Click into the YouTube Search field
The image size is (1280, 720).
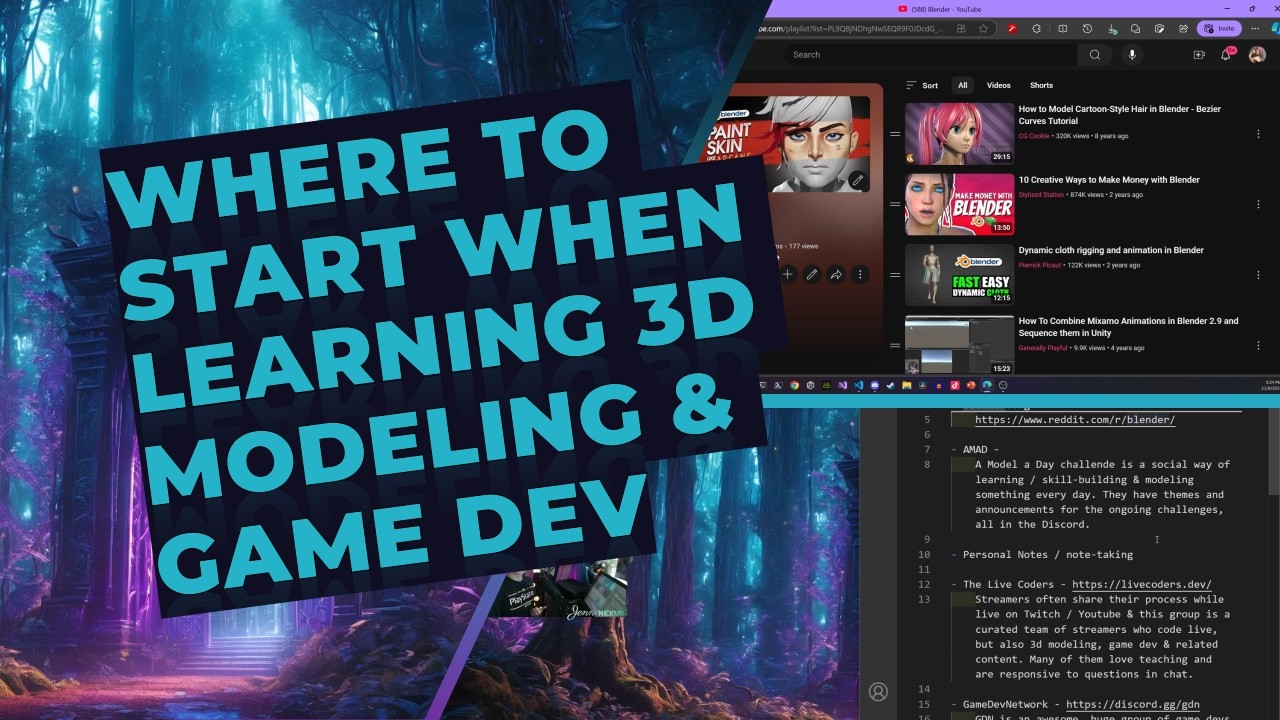(x=930, y=55)
